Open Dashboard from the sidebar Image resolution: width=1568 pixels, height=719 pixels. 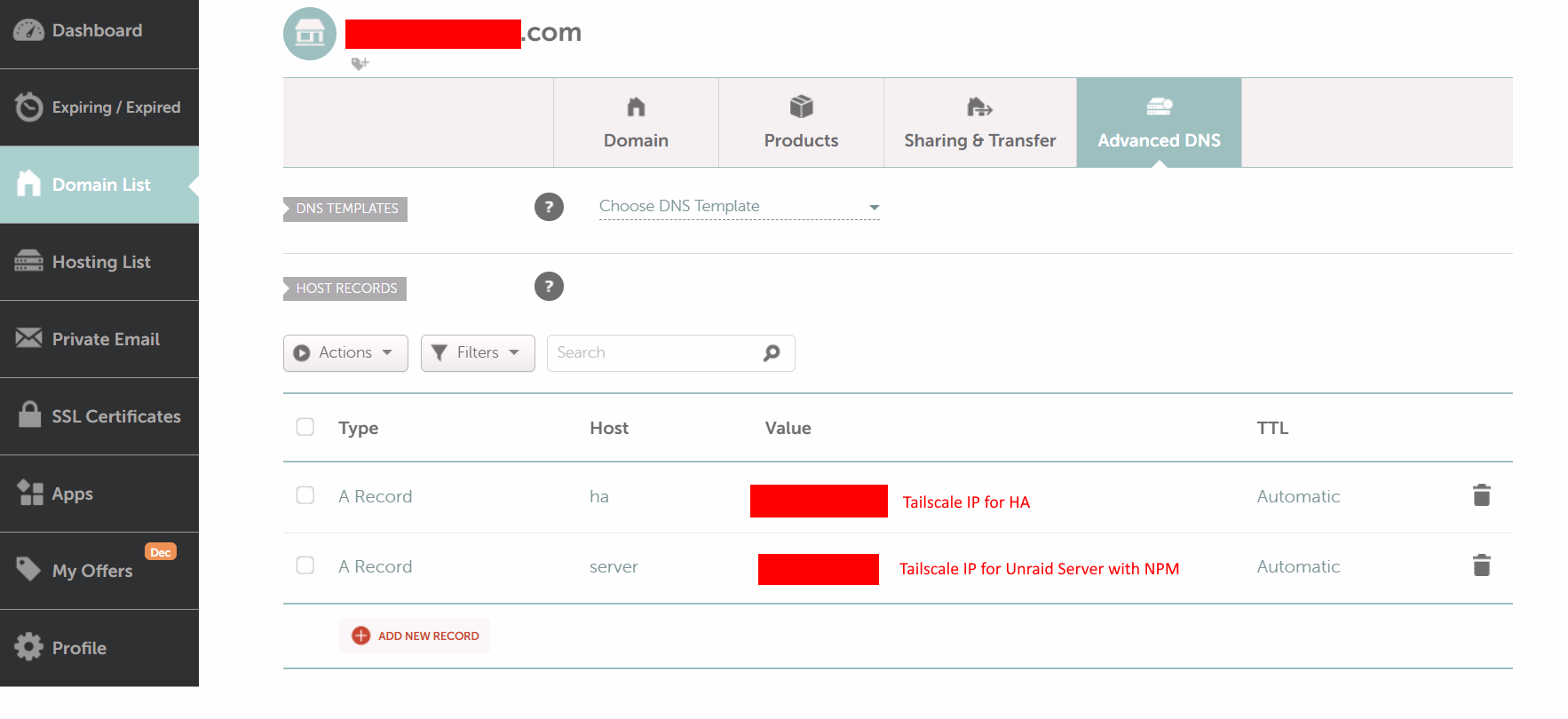coord(98,31)
